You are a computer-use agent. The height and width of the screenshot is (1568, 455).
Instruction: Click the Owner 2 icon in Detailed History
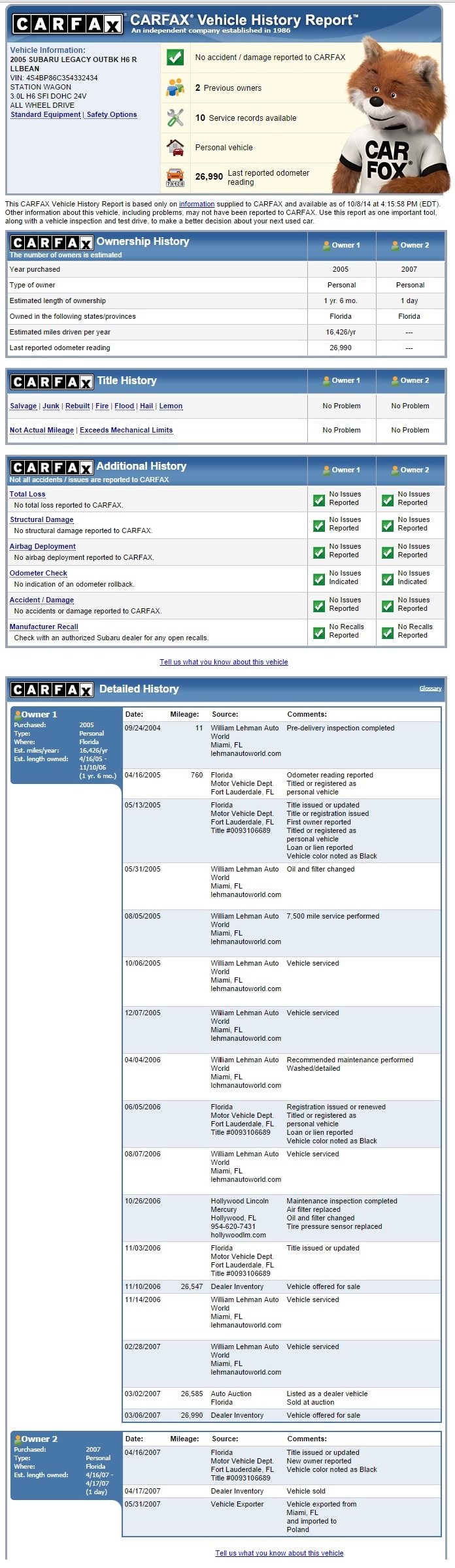(x=18, y=1439)
